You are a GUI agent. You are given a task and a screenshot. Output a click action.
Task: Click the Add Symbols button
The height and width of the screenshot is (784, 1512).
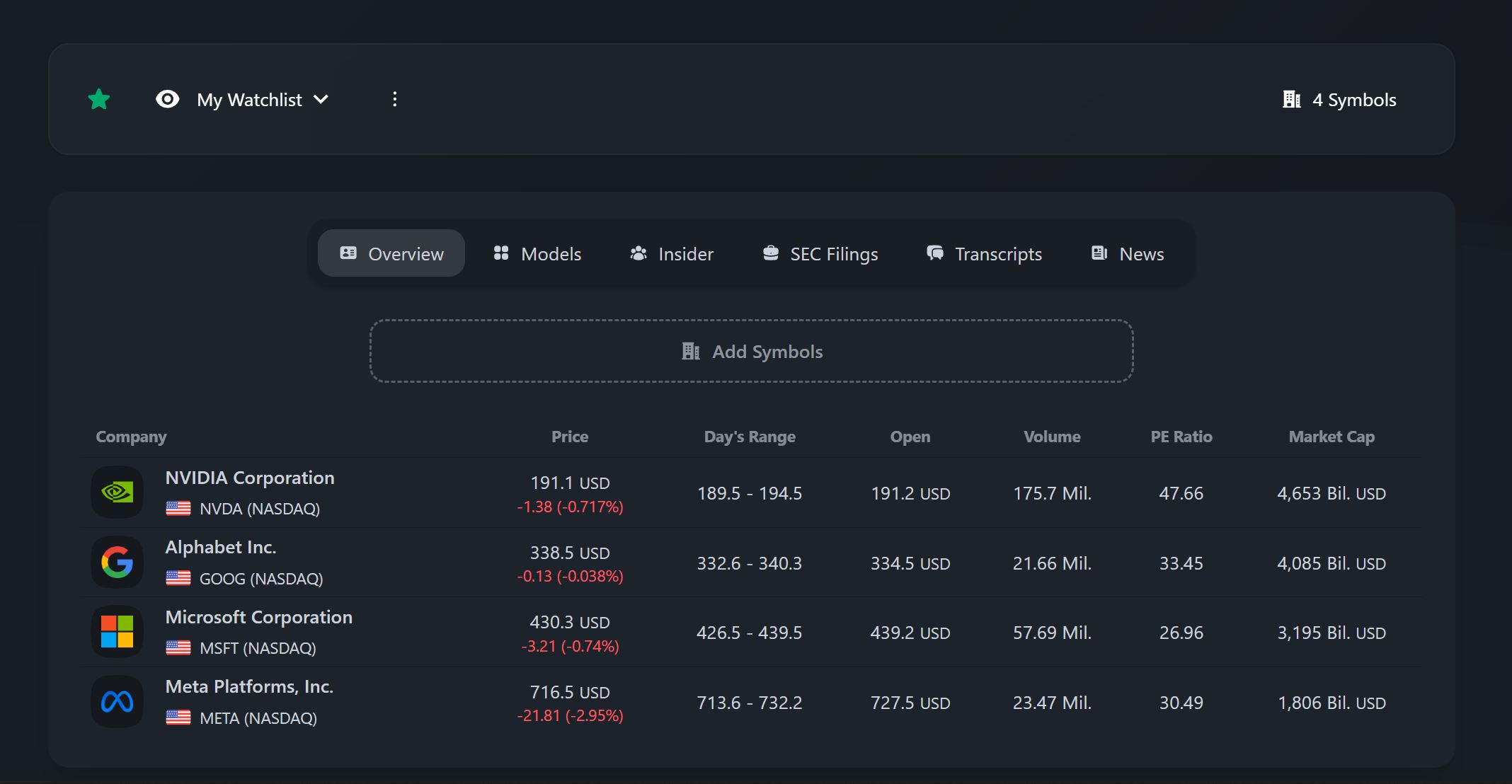coord(752,351)
